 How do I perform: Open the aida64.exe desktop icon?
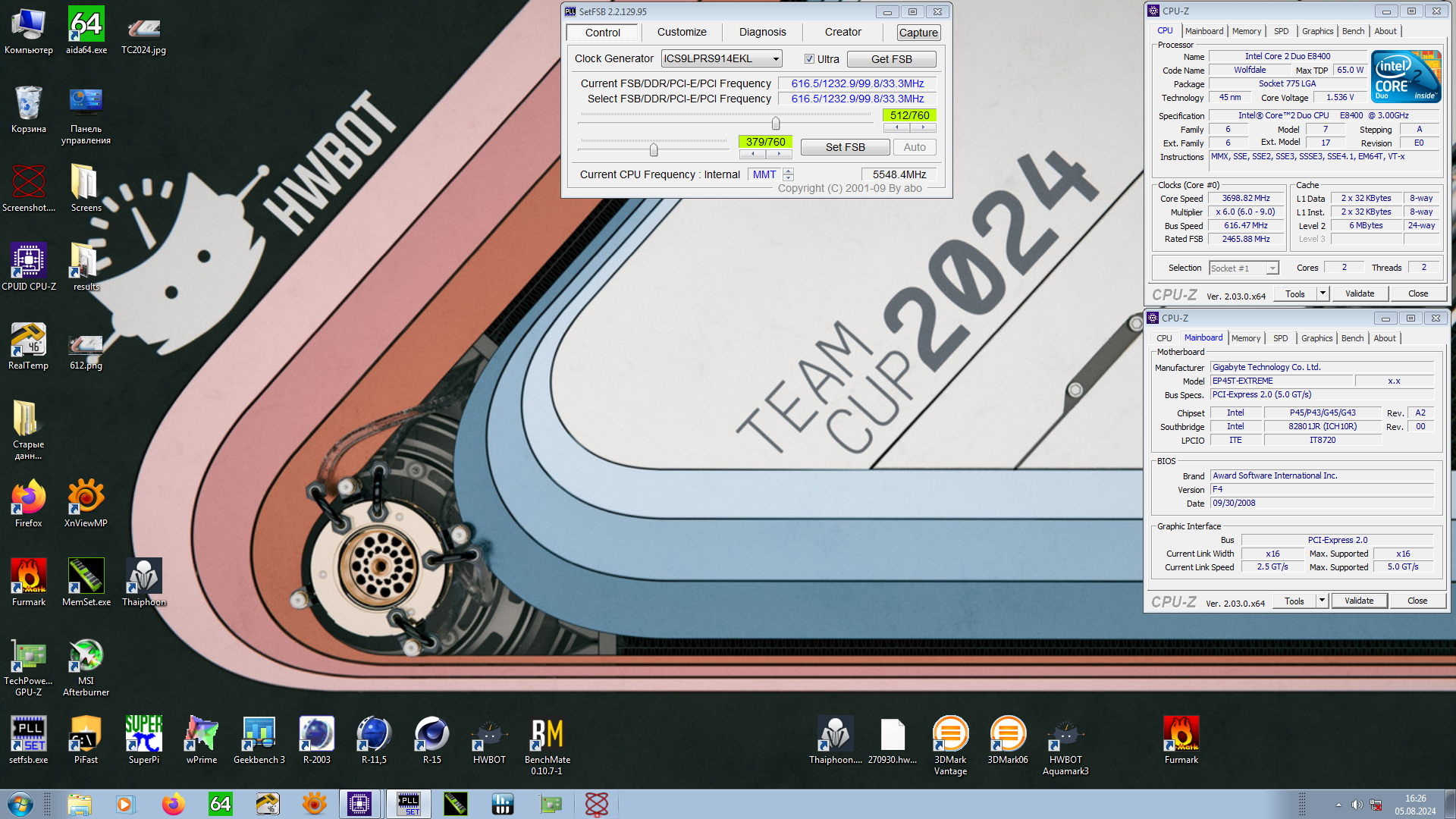86,30
